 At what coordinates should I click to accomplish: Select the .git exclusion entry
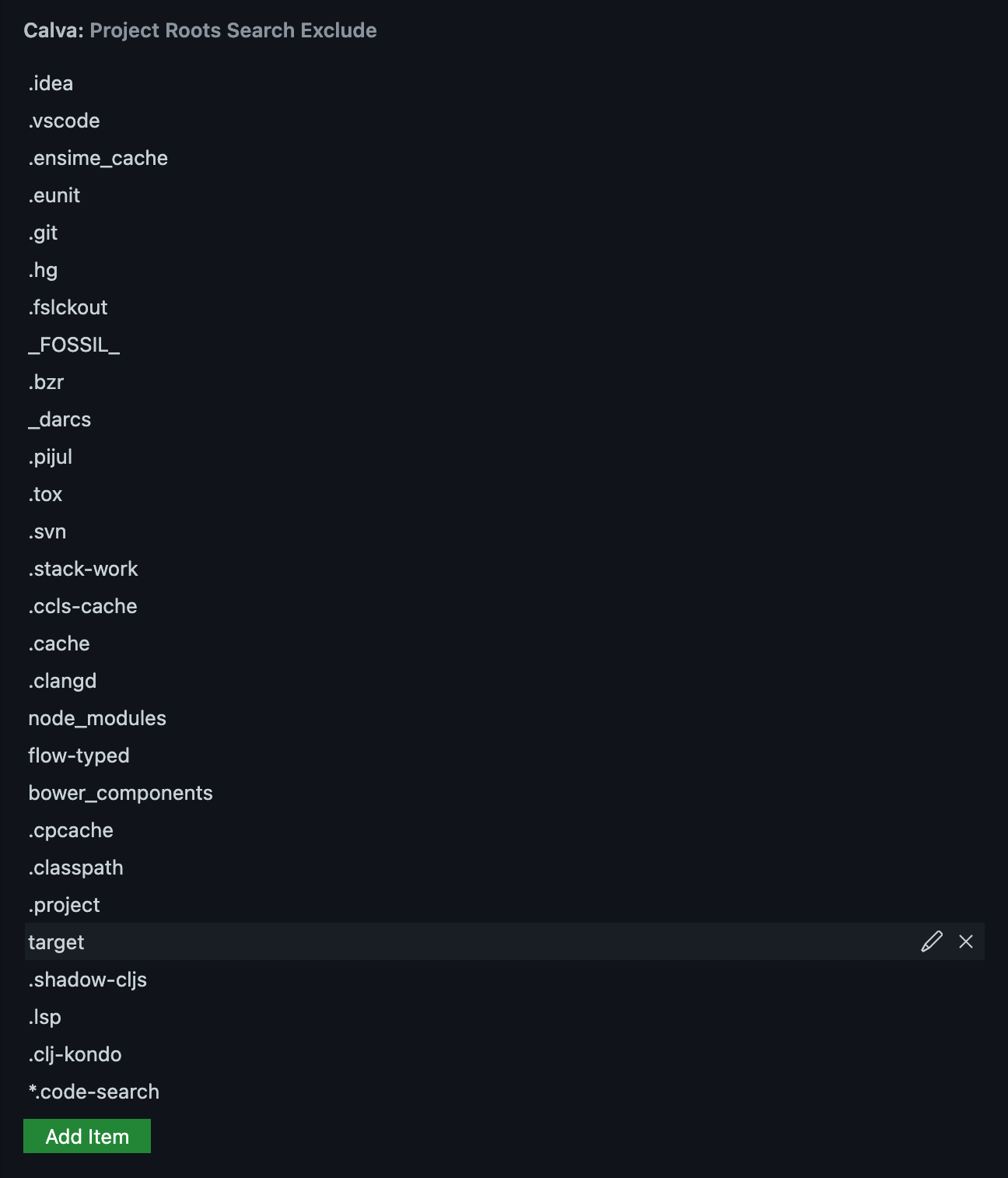43,233
